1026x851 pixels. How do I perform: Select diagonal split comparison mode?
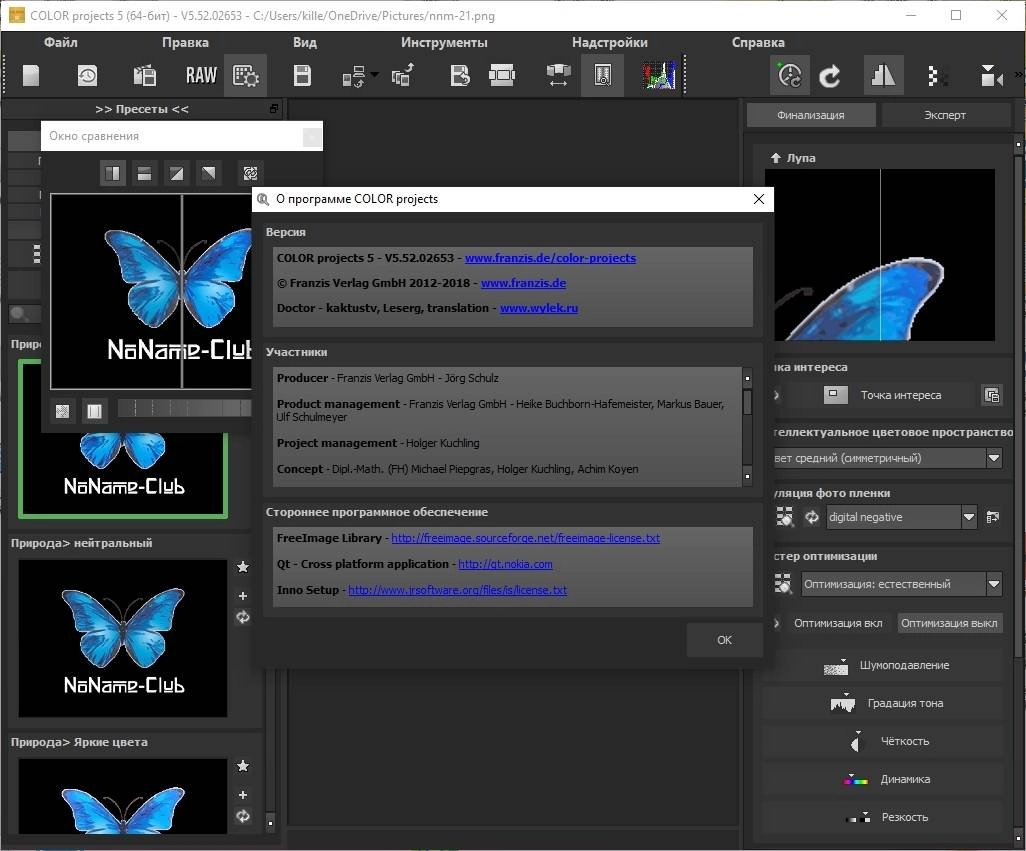click(x=177, y=173)
